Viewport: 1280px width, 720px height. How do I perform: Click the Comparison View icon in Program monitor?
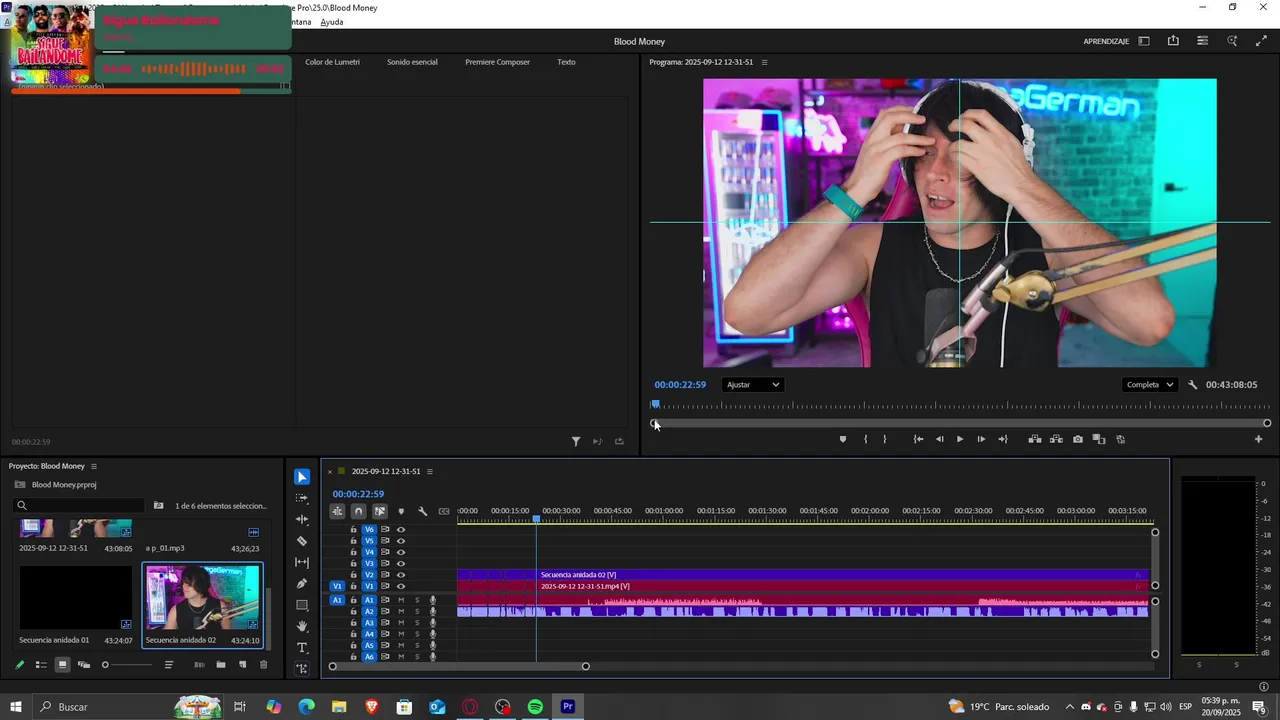tap(1098, 439)
